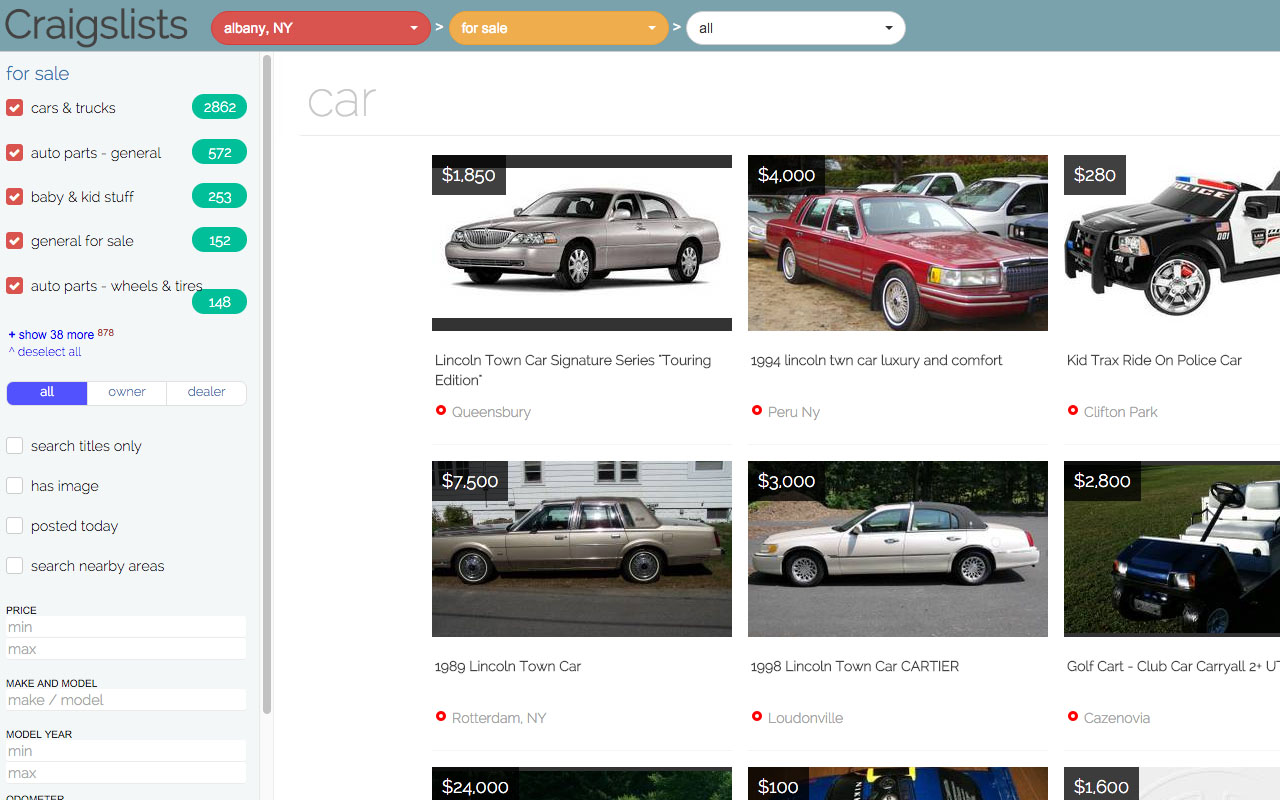
Task: Click the 152 count badge
Action: pyautogui.click(x=219, y=240)
